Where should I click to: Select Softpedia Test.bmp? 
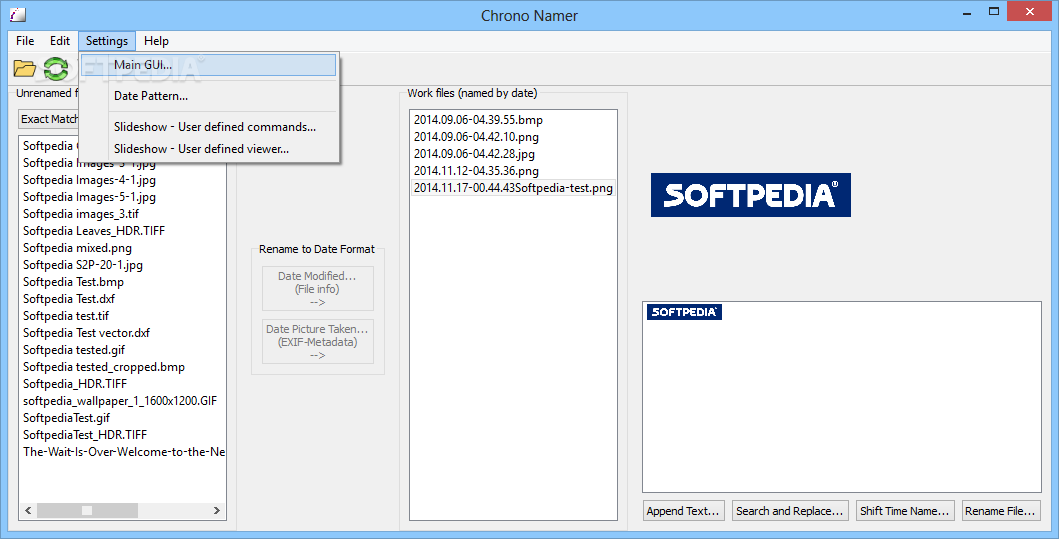coord(74,282)
